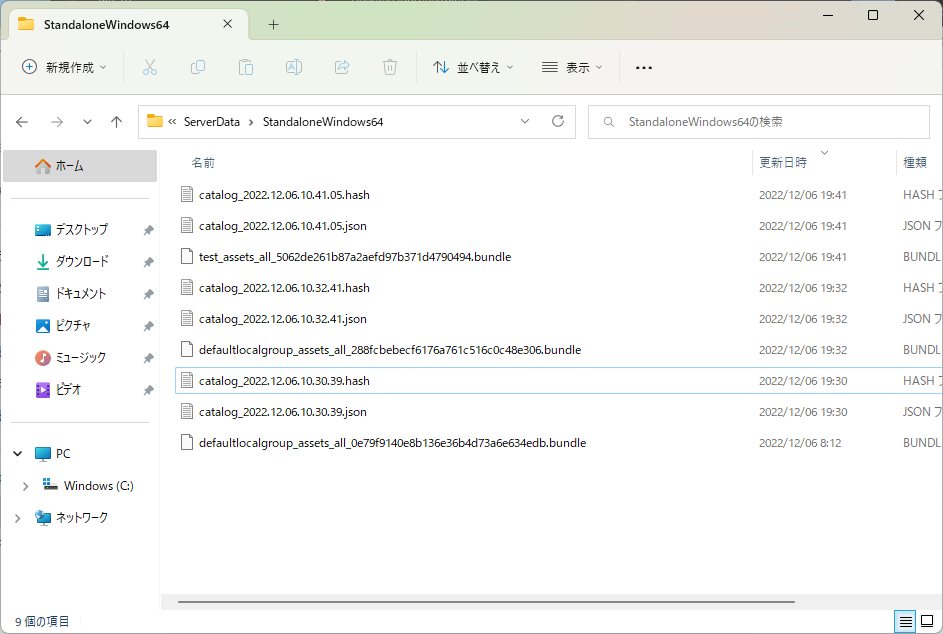Click the music note icon in sidebar
Image resolution: width=943 pixels, height=634 pixels.
point(43,358)
